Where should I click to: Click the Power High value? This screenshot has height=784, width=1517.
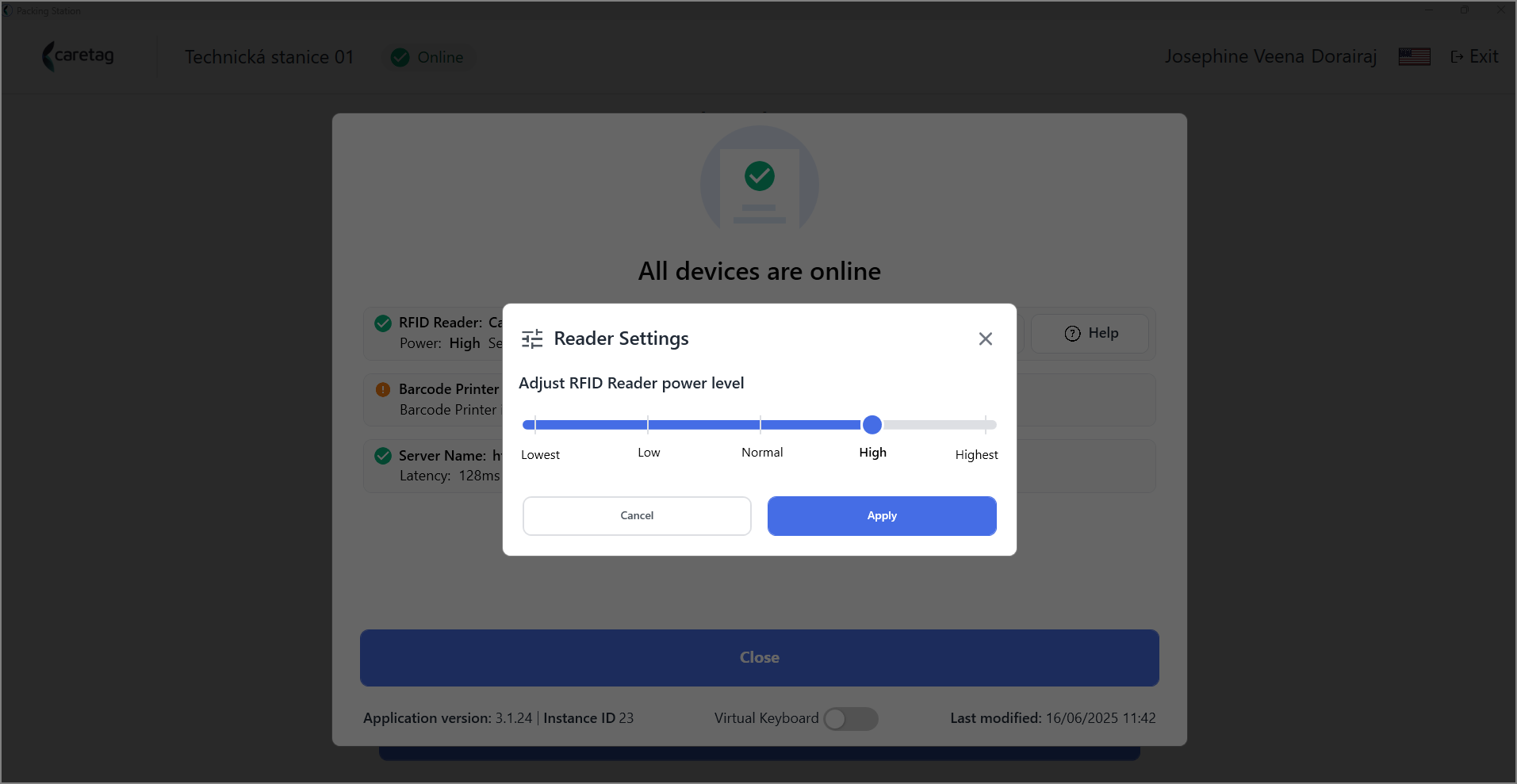(465, 343)
